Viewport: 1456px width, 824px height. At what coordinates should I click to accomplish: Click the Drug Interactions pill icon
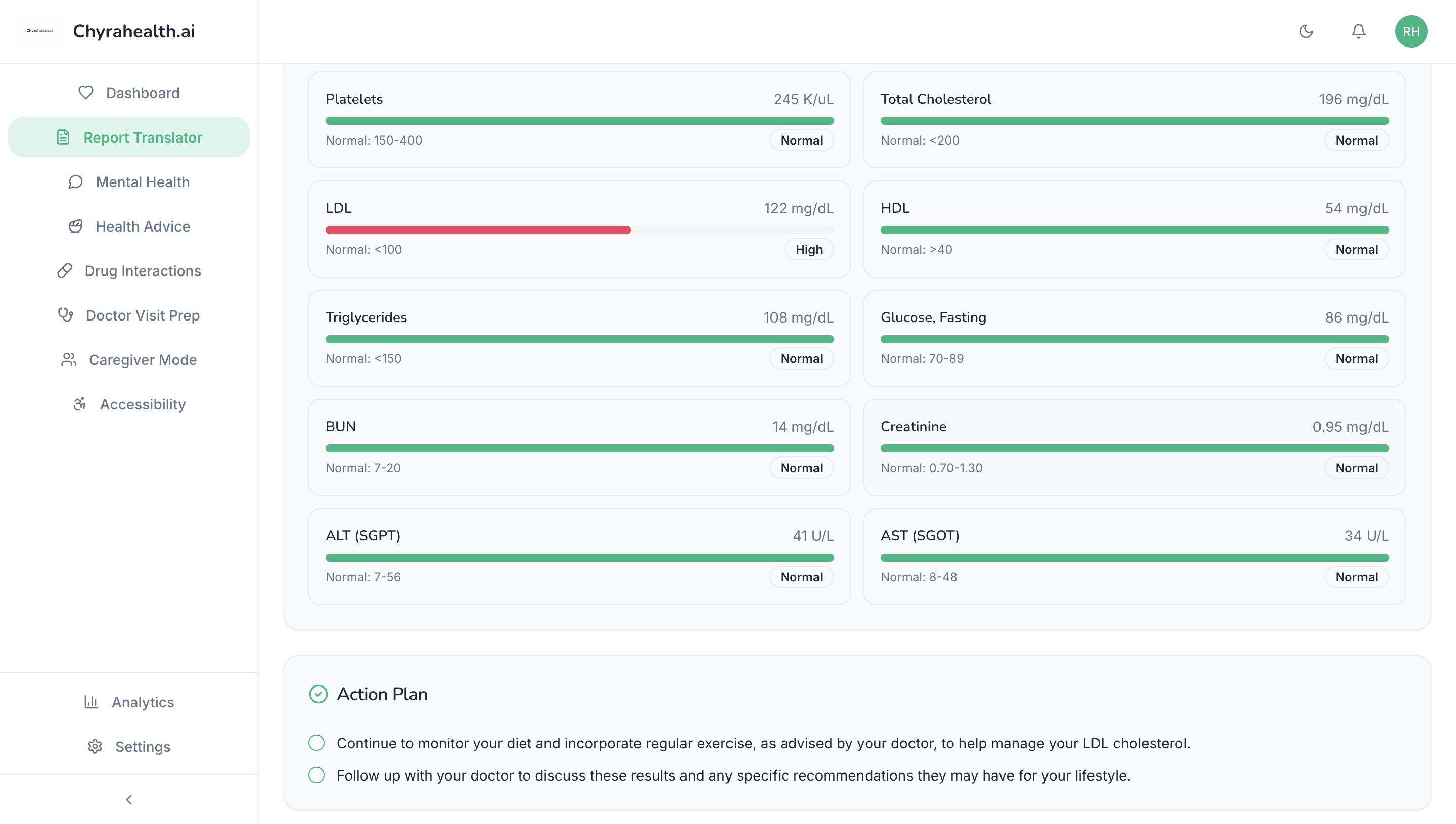[65, 270]
